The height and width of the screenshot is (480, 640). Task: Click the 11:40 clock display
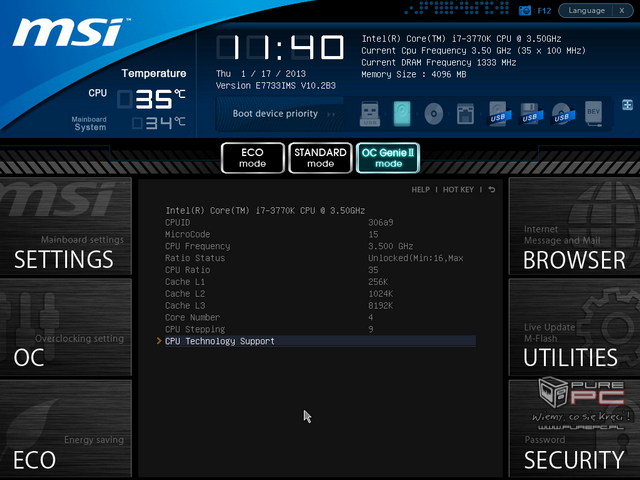point(280,47)
